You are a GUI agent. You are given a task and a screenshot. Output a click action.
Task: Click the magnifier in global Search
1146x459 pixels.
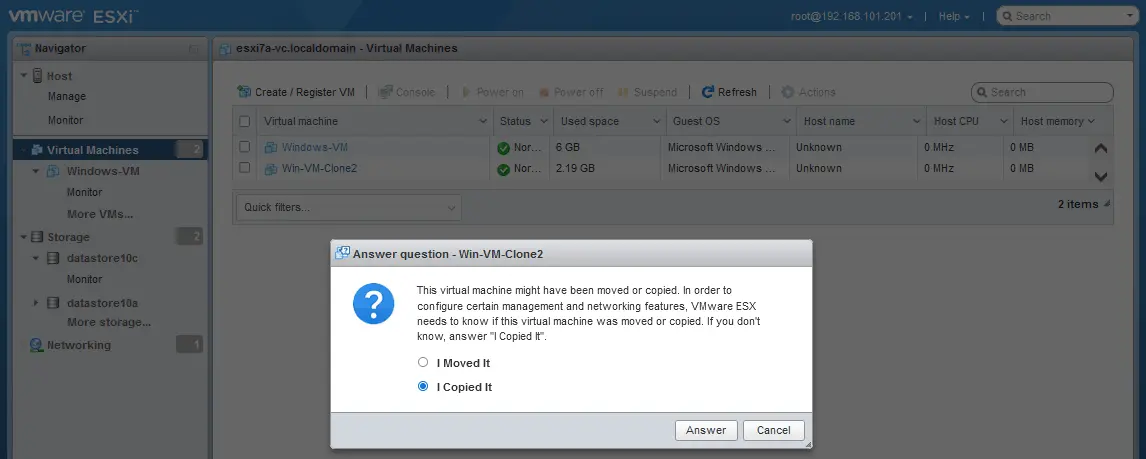(x=1007, y=16)
